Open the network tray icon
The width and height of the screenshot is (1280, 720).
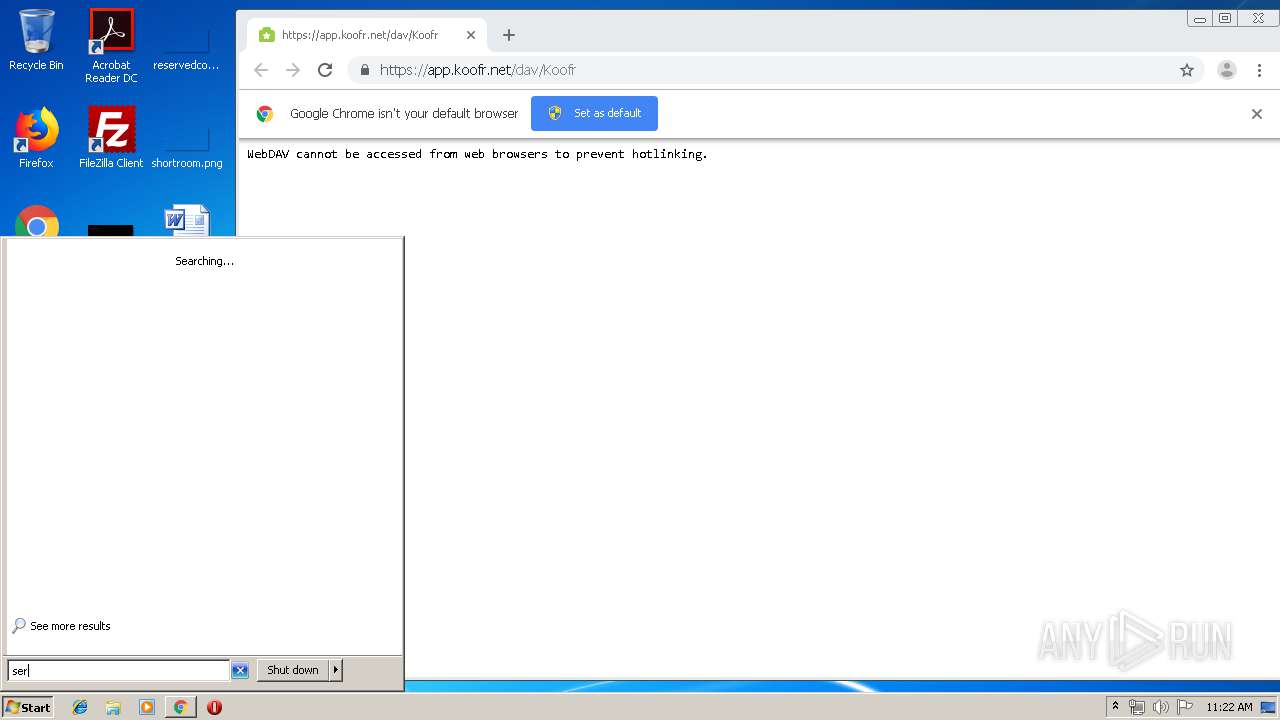[1137, 707]
